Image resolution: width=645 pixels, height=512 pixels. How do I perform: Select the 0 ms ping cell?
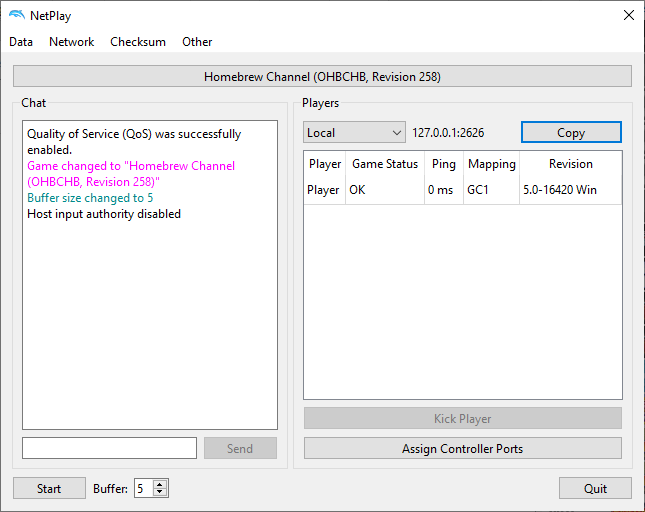[444, 190]
